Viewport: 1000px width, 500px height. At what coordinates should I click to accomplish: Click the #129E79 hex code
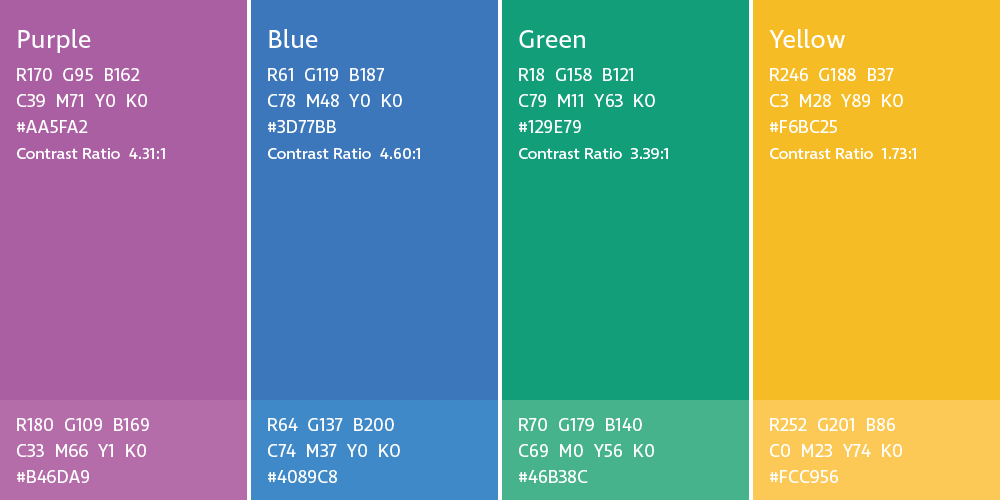pyautogui.click(x=549, y=127)
